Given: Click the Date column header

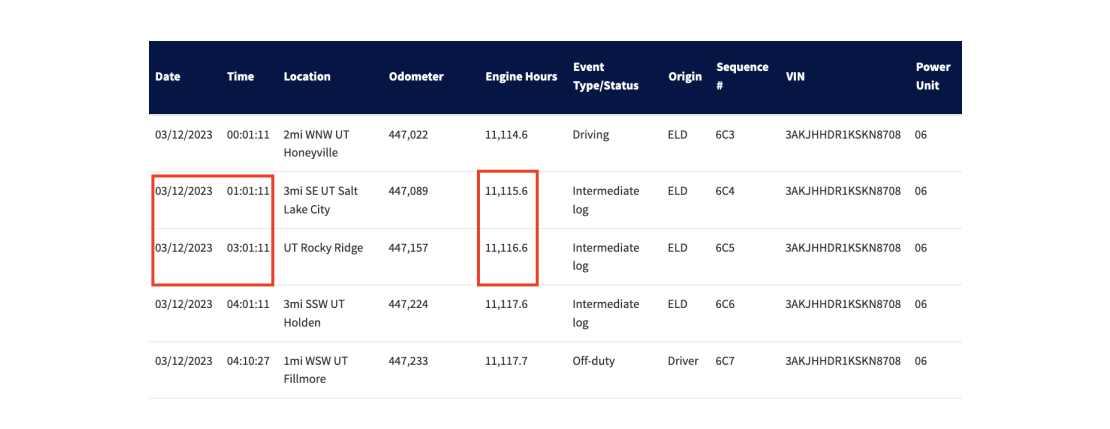Looking at the screenshot, I should tap(168, 76).
